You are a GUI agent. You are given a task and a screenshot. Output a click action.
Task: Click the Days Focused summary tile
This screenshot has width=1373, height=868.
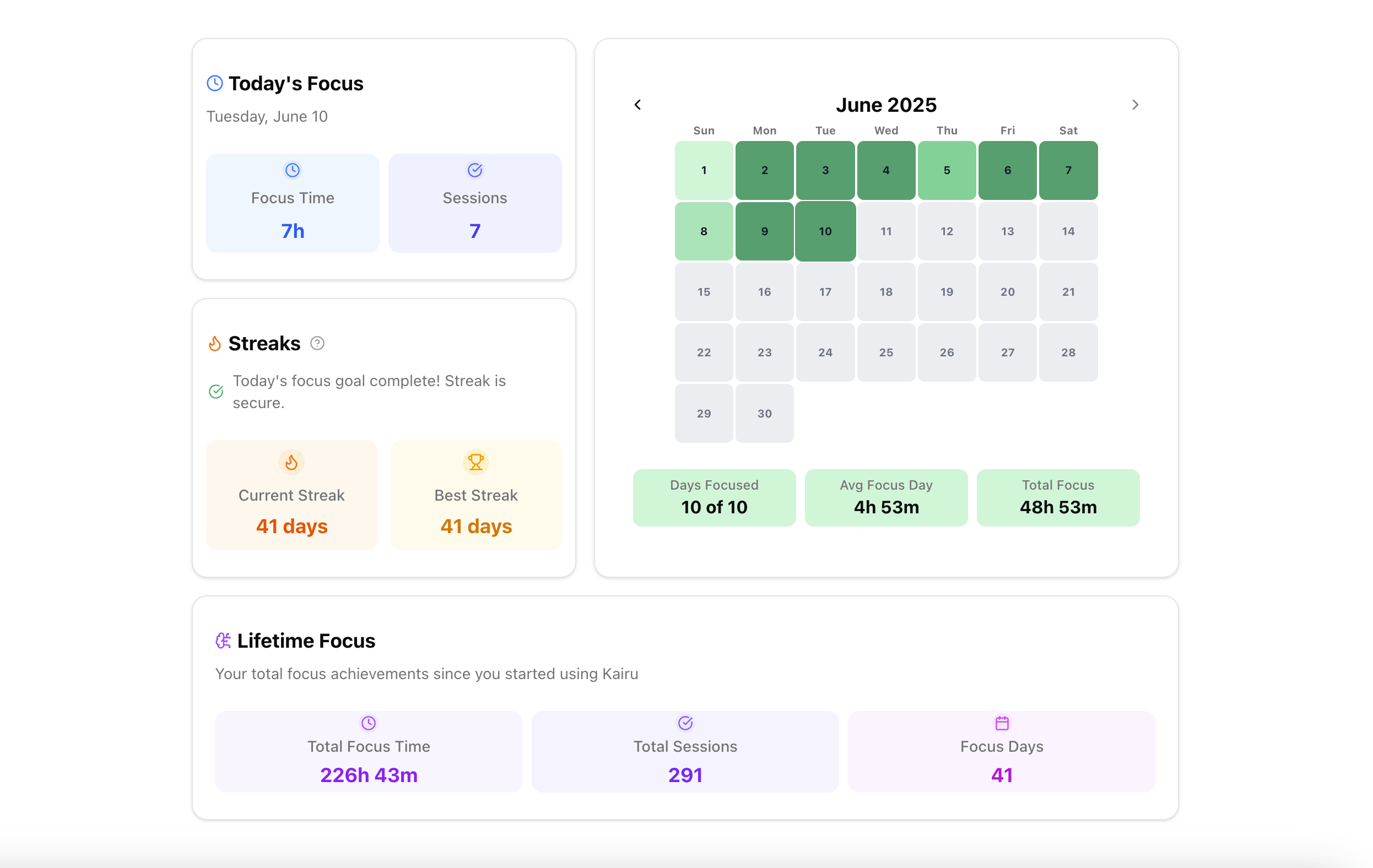pyautogui.click(x=714, y=497)
